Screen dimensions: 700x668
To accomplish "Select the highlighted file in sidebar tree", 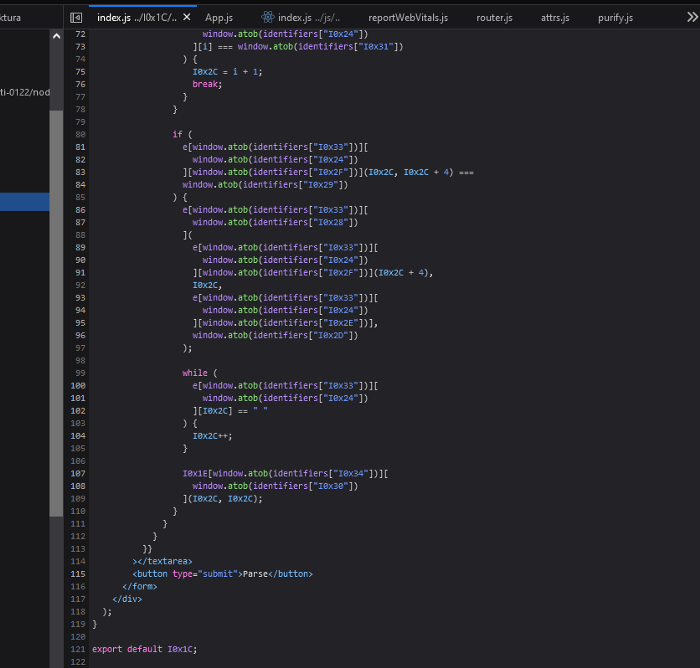I will 24,203.
